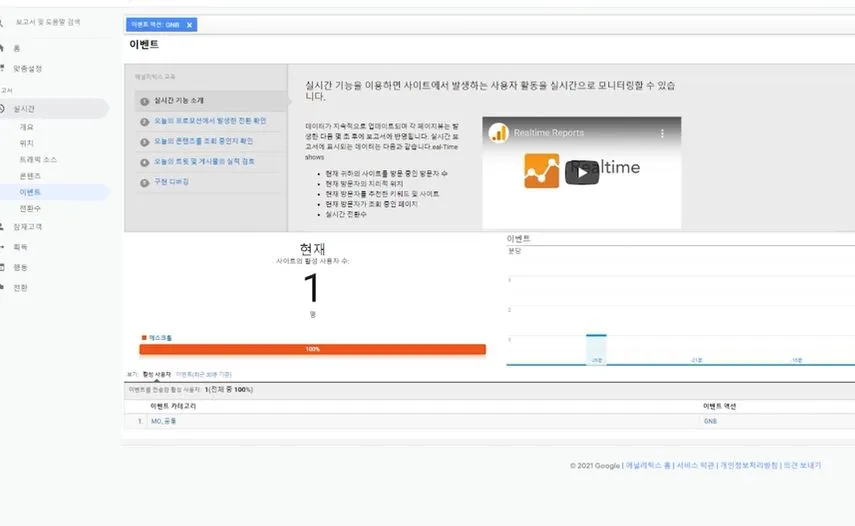Click the orange 100% desktop device bar

pyautogui.click(x=312, y=349)
